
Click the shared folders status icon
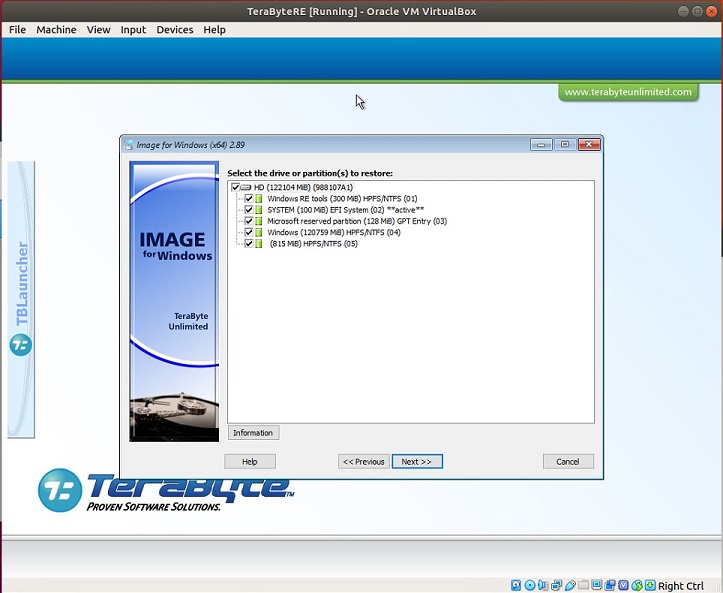(583, 585)
